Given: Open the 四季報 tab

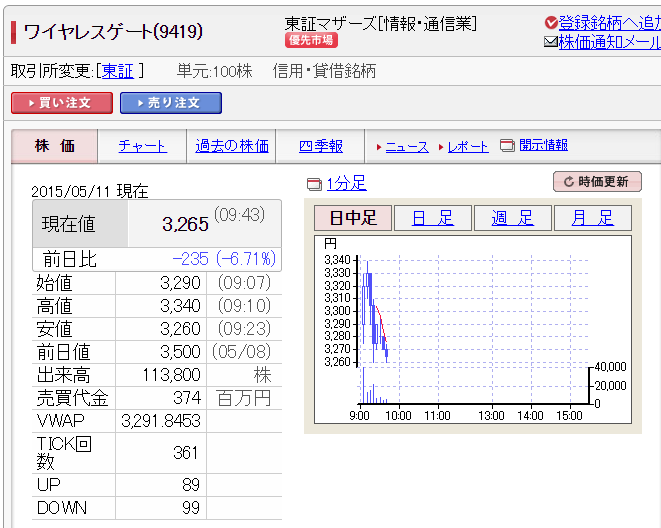Looking at the screenshot, I should 321,146.
